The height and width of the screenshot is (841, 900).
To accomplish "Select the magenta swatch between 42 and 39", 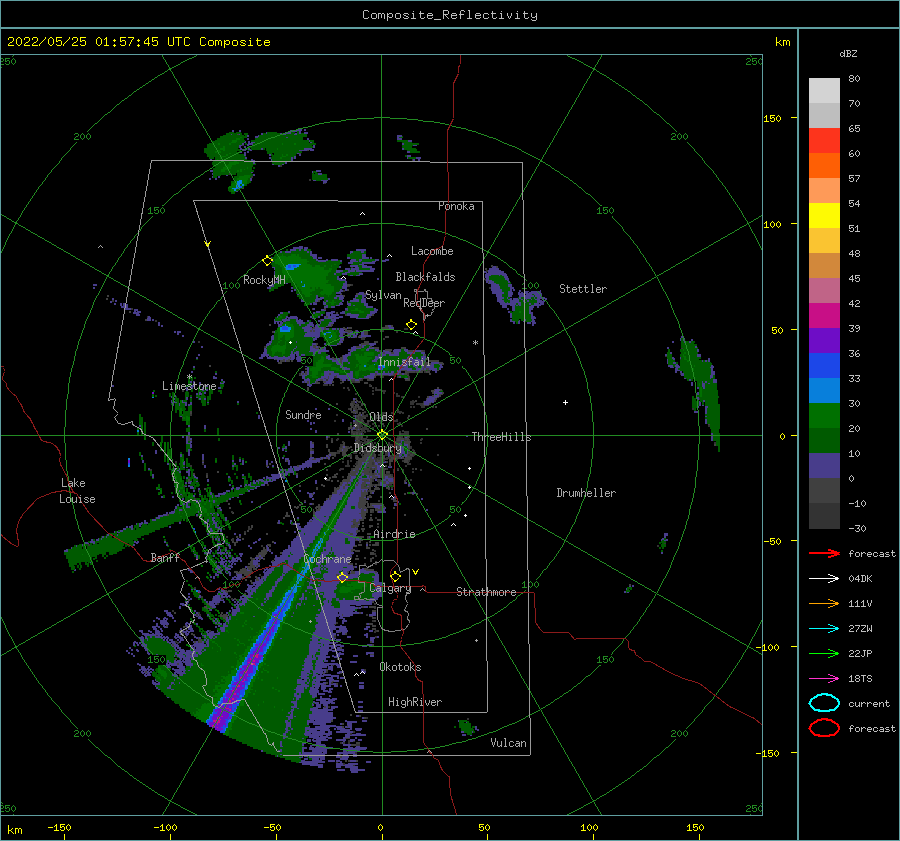I will tap(824, 316).
